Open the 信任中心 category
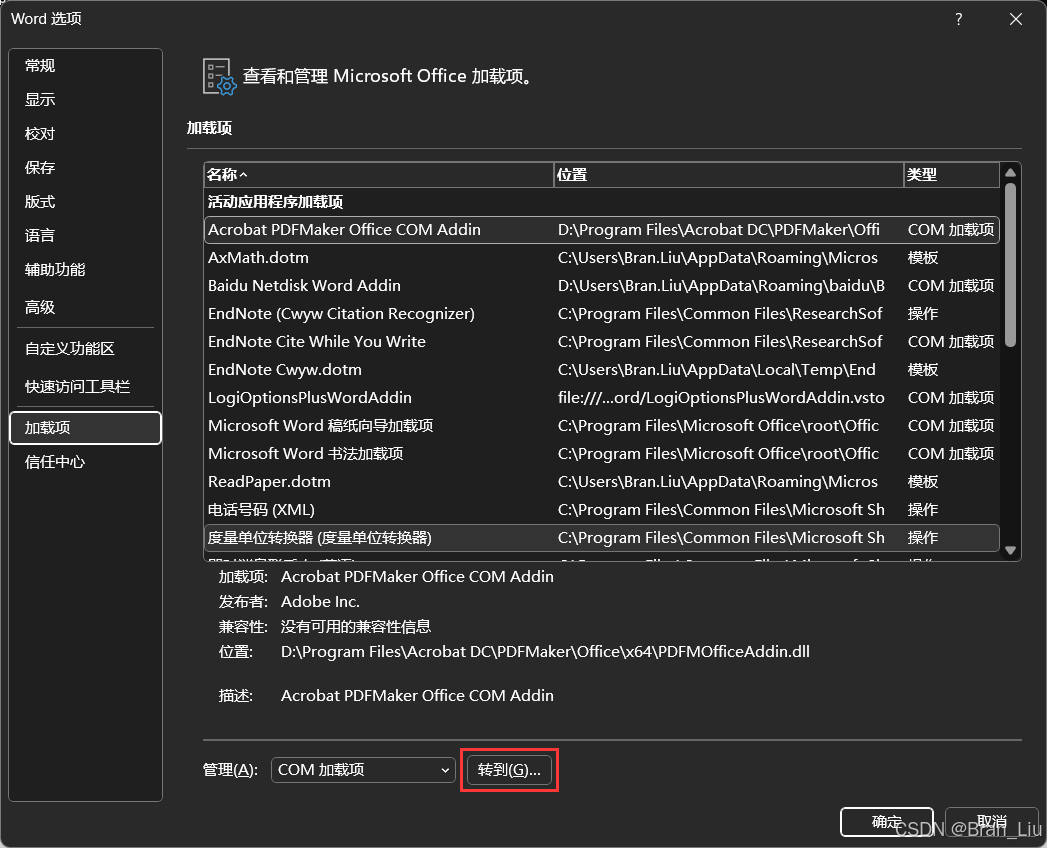The image size is (1047, 848). point(85,462)
